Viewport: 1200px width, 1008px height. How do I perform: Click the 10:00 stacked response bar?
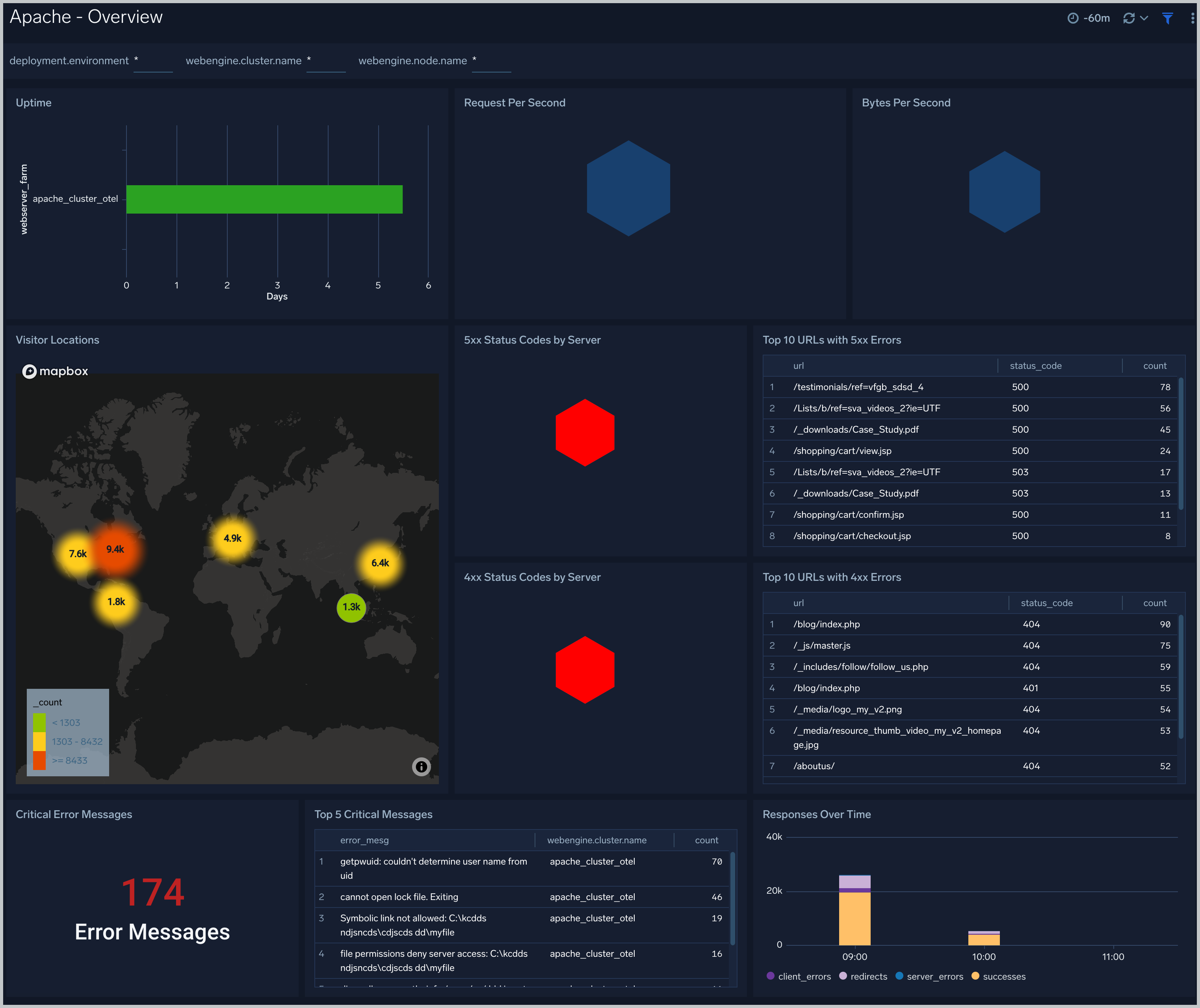click(984, 938)
